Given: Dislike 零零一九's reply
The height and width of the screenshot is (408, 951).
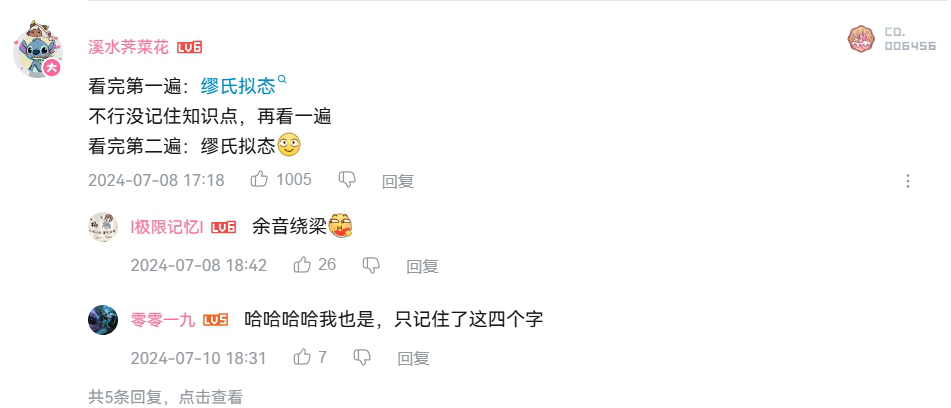Looking at the screenshot, I should [362, 358].
